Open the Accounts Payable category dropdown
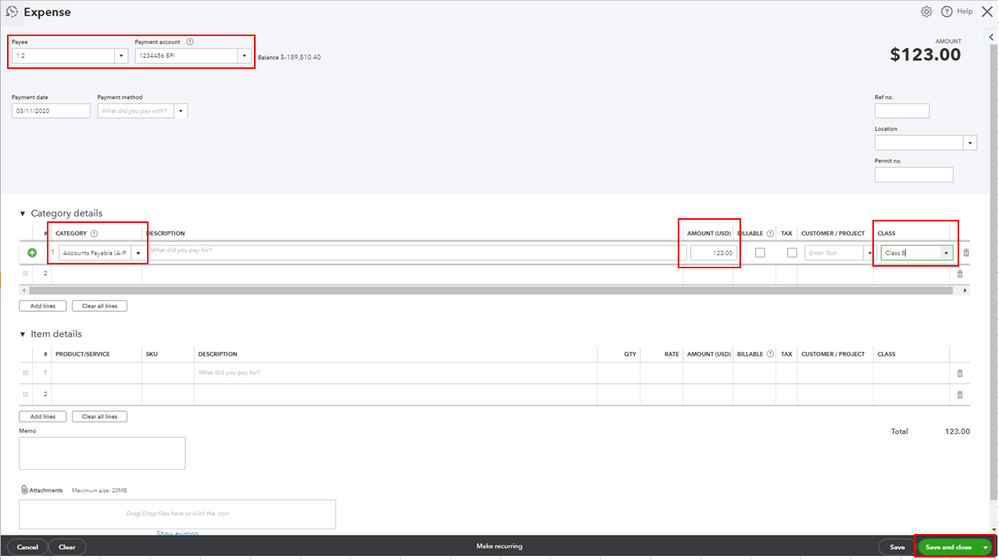999x560 pixels. [x=138, y=253]
